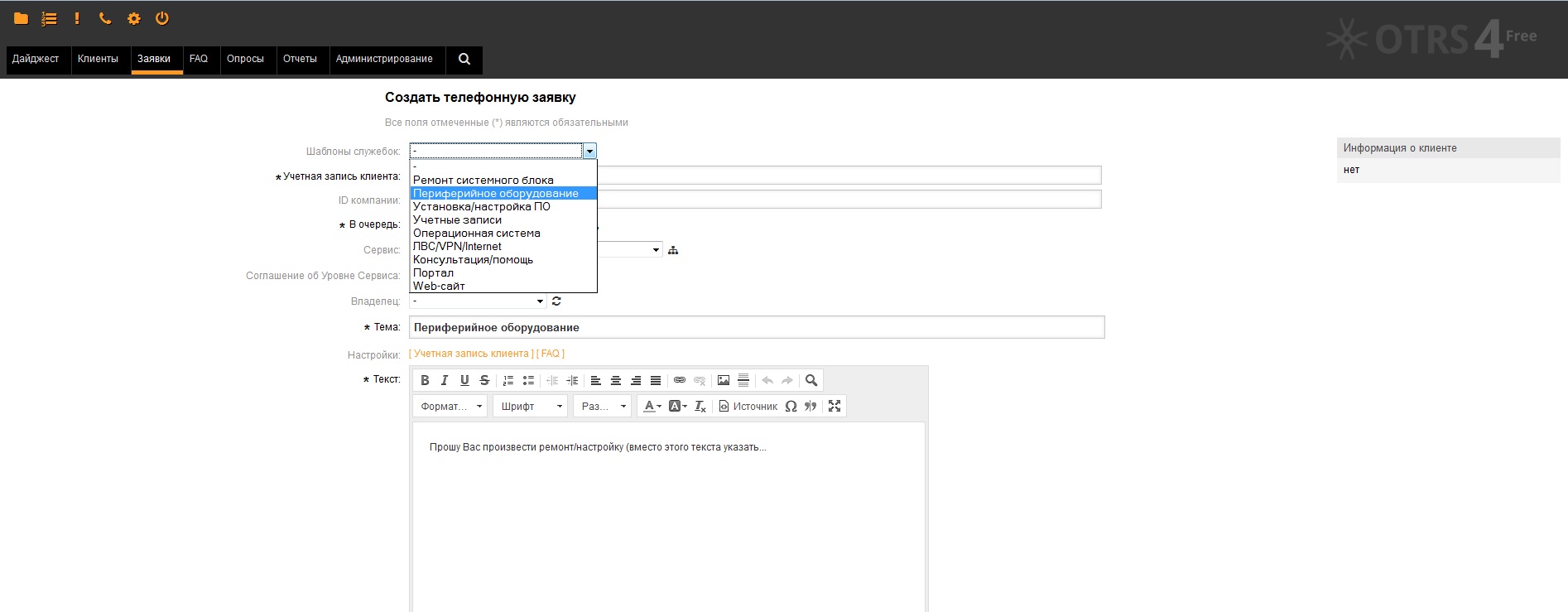The image size is (1568, 612).
Task: Insert an image in the editor
Action: pyautogui.click(x=724, y=380)
